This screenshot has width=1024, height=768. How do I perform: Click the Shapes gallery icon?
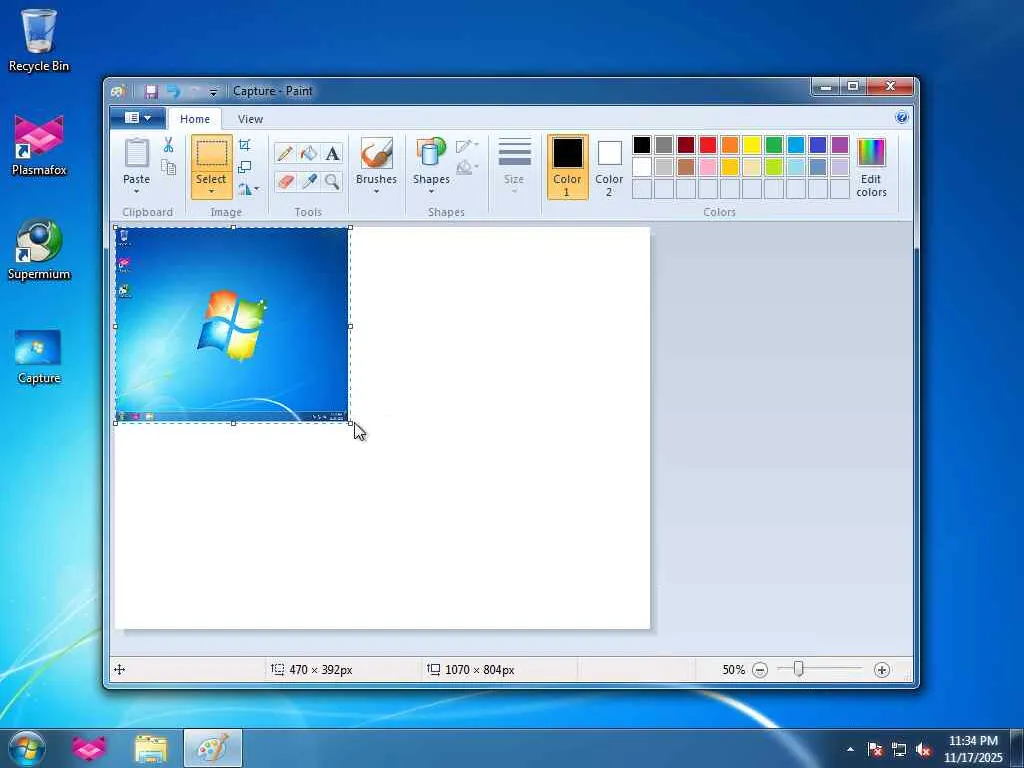pyautogui.click(x=431, y=152)
